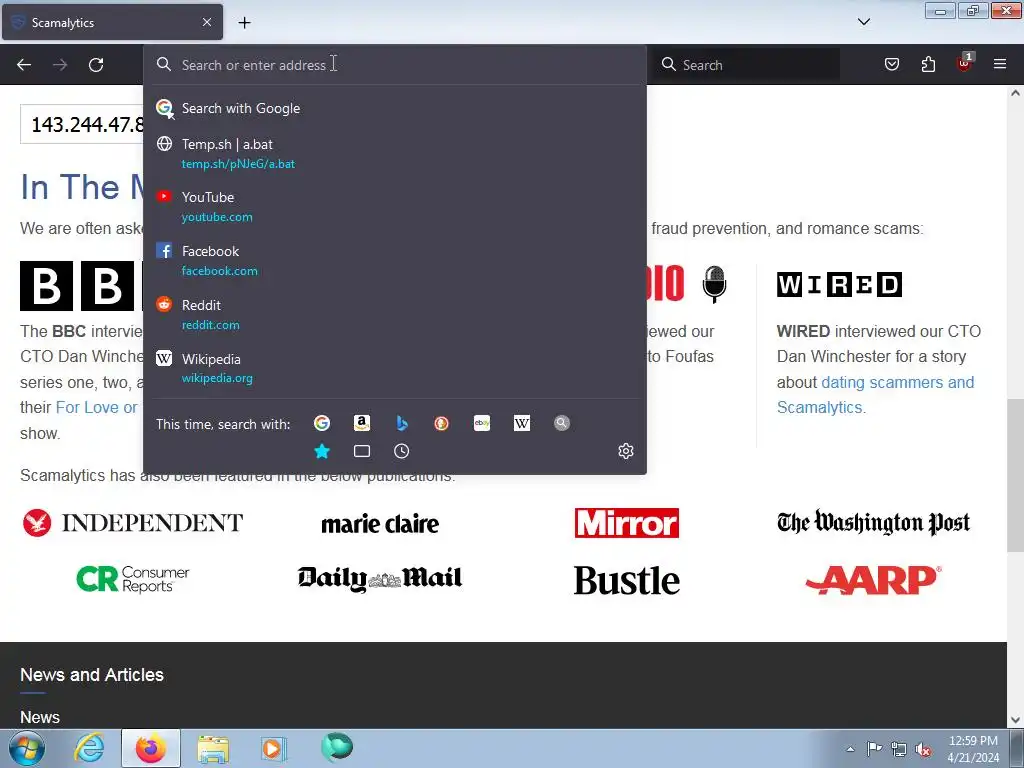Search this time with DuckDuckGo icon
1024x768 pixels.
441,423
